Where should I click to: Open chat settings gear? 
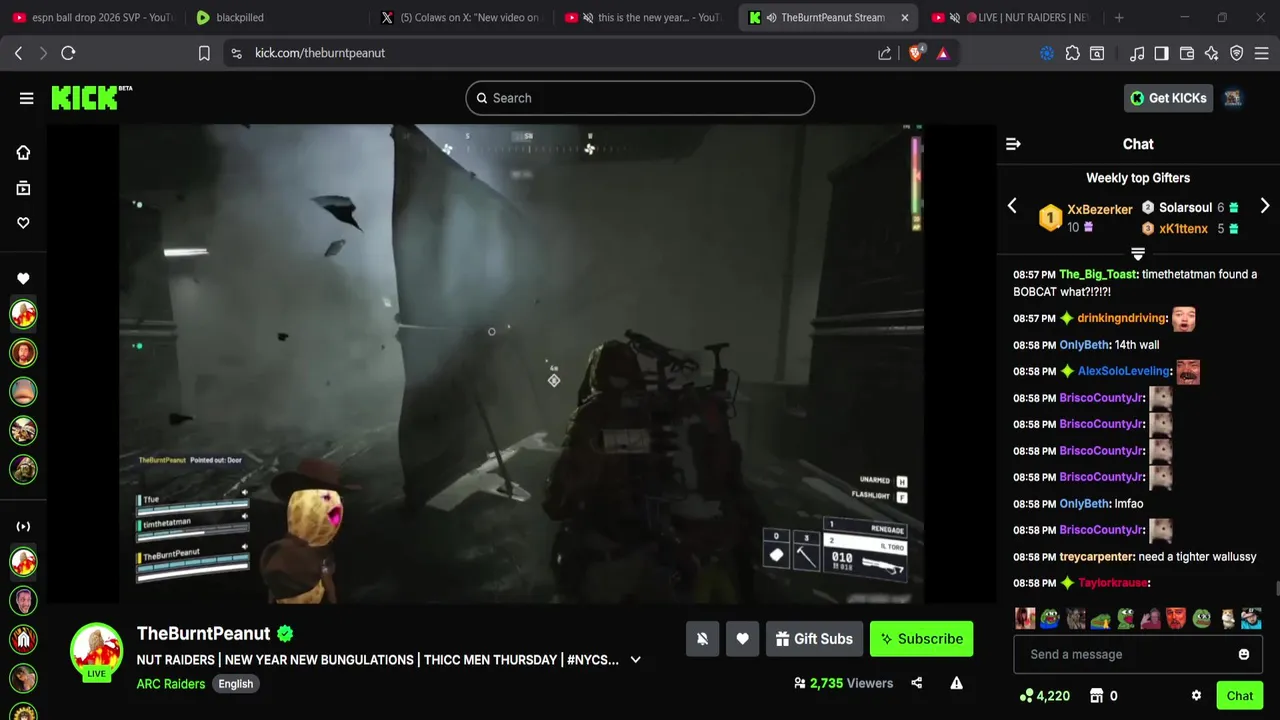click(1196, 696)
